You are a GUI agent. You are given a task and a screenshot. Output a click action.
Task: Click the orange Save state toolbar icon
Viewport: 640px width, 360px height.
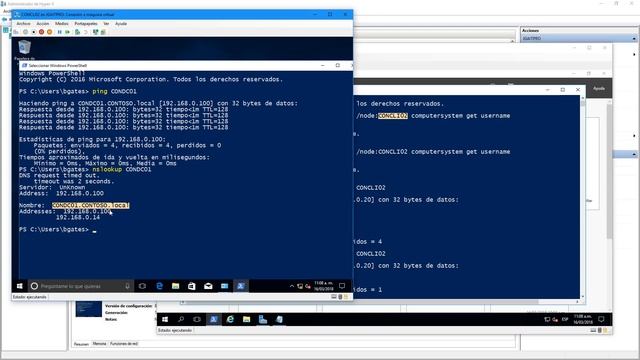(50, 32)
